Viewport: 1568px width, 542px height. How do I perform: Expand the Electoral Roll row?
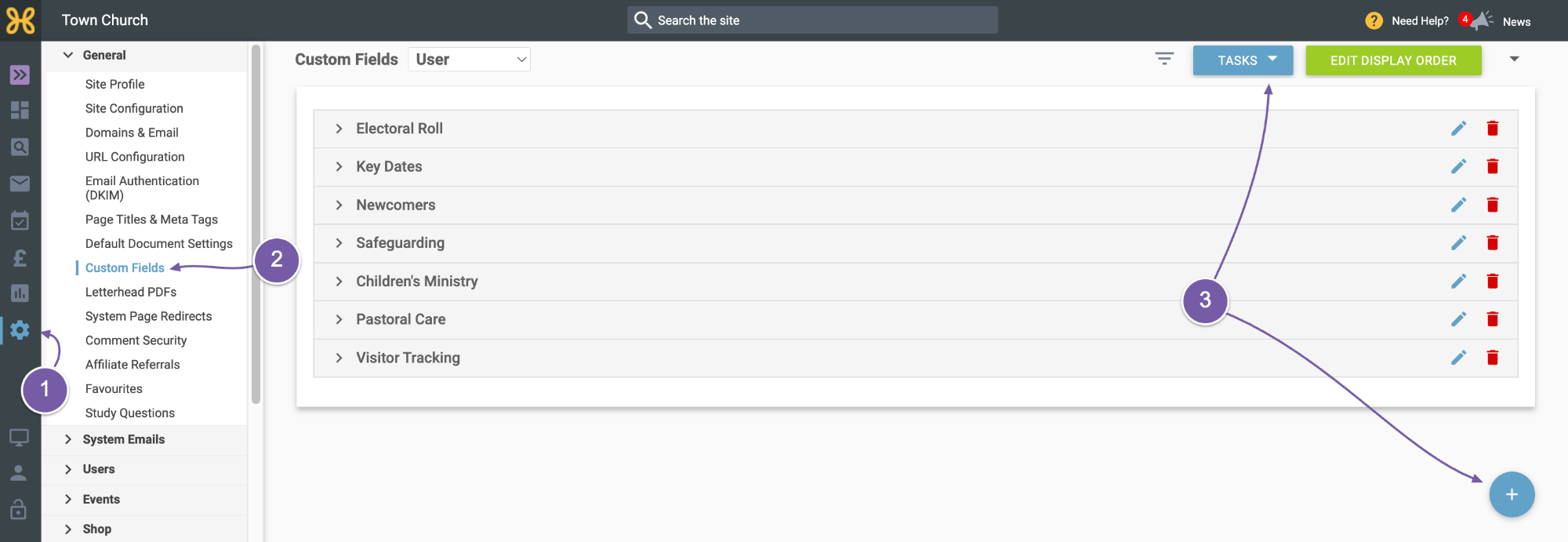coord(339,129)
